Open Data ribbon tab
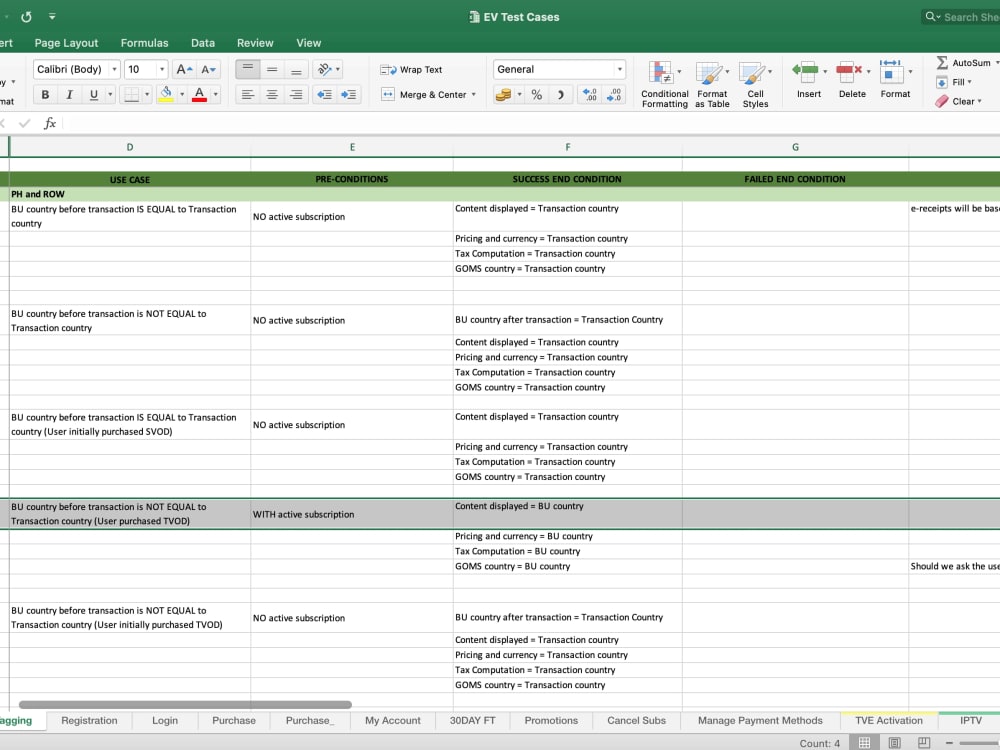 click(x=203, y=43)
